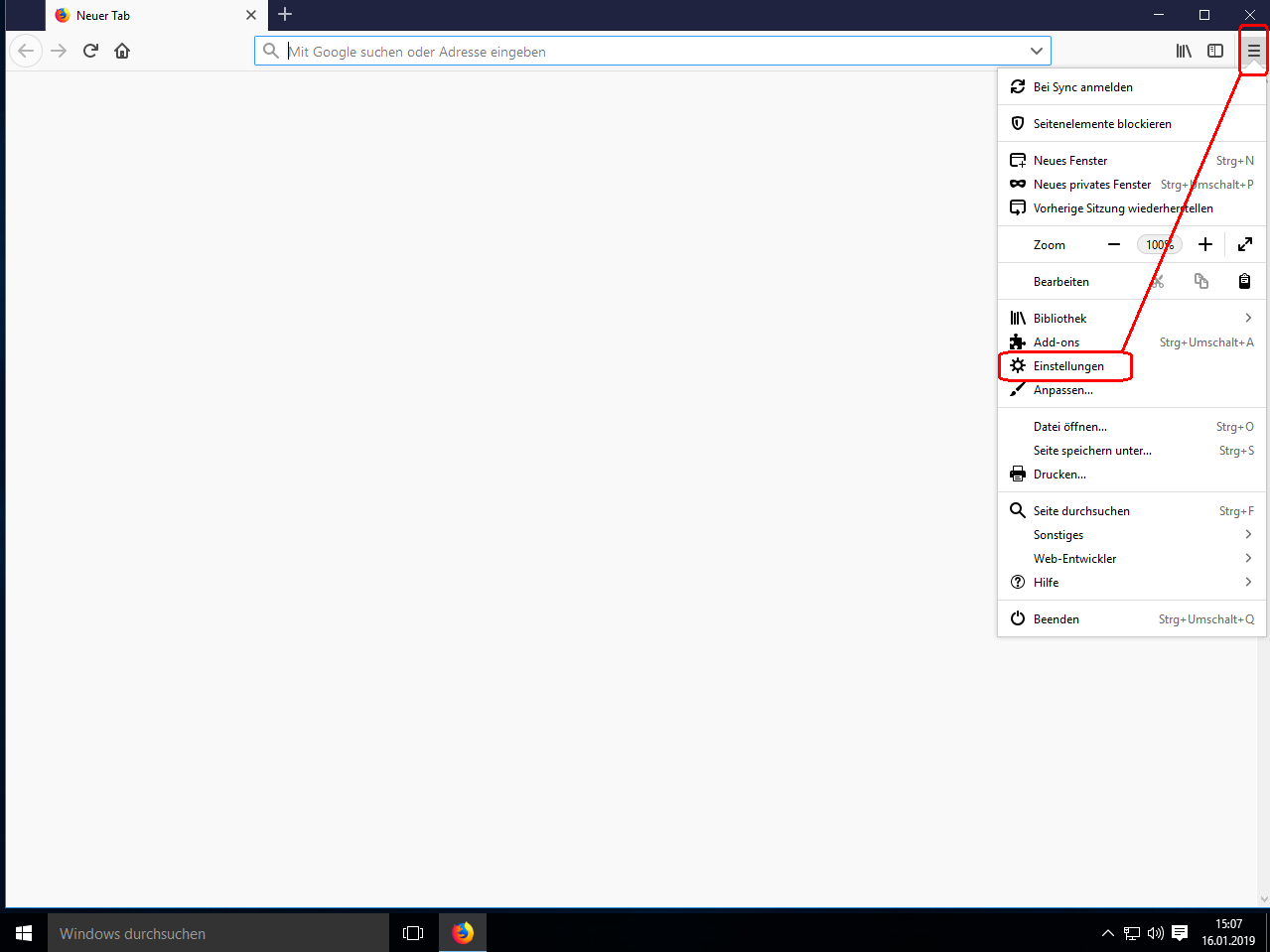Zoom in with the plus button
1270x952 pixels.
(1204, 244)
